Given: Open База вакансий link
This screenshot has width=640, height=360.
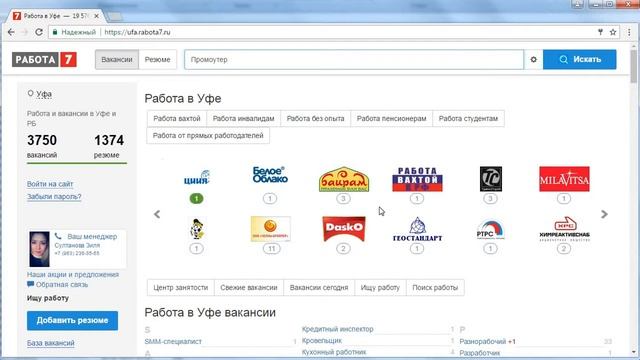Looking at the screenshot, I should click(51, 343).
